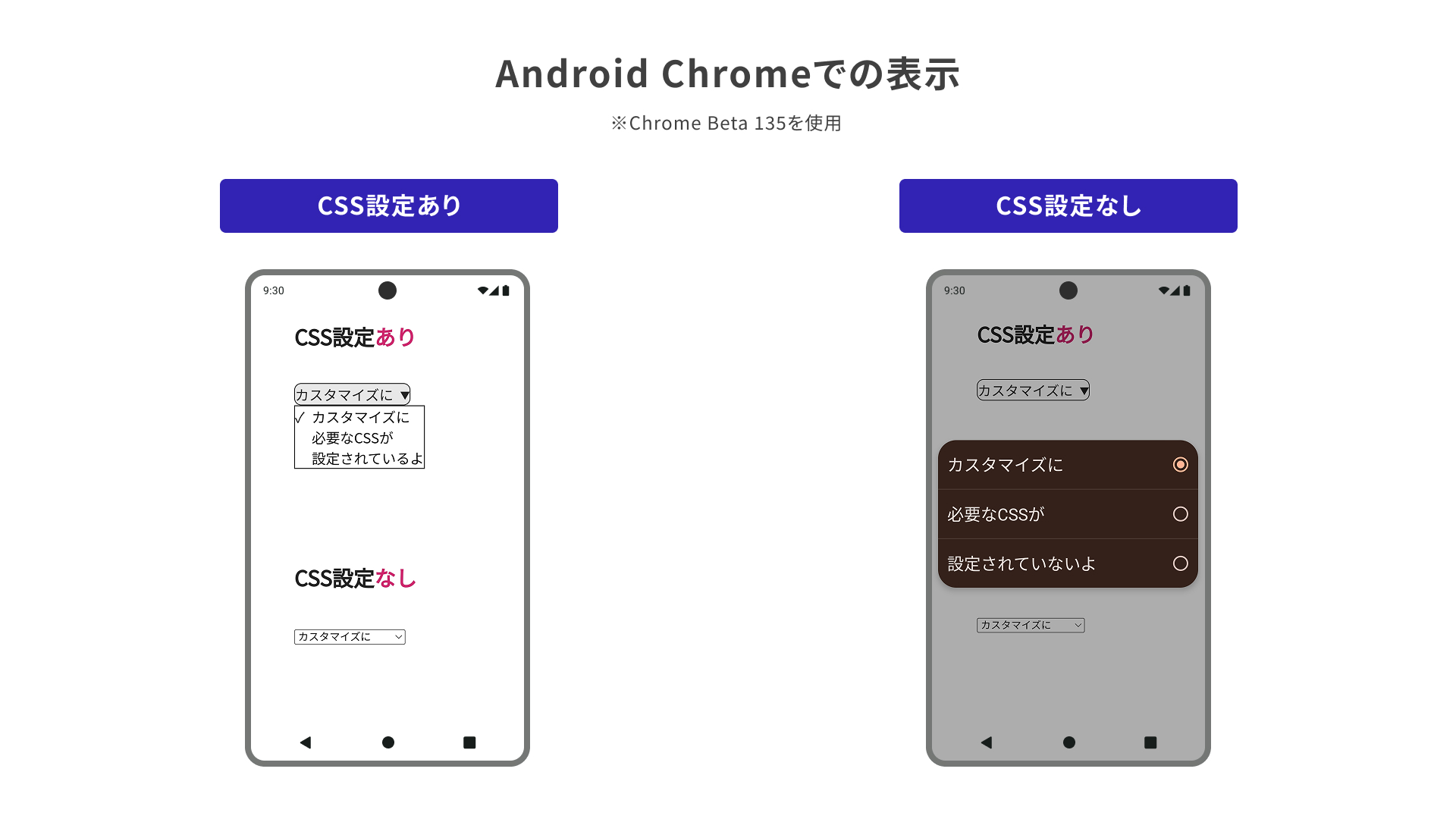Click the CSS設定あり button

(x=388, y=206)
